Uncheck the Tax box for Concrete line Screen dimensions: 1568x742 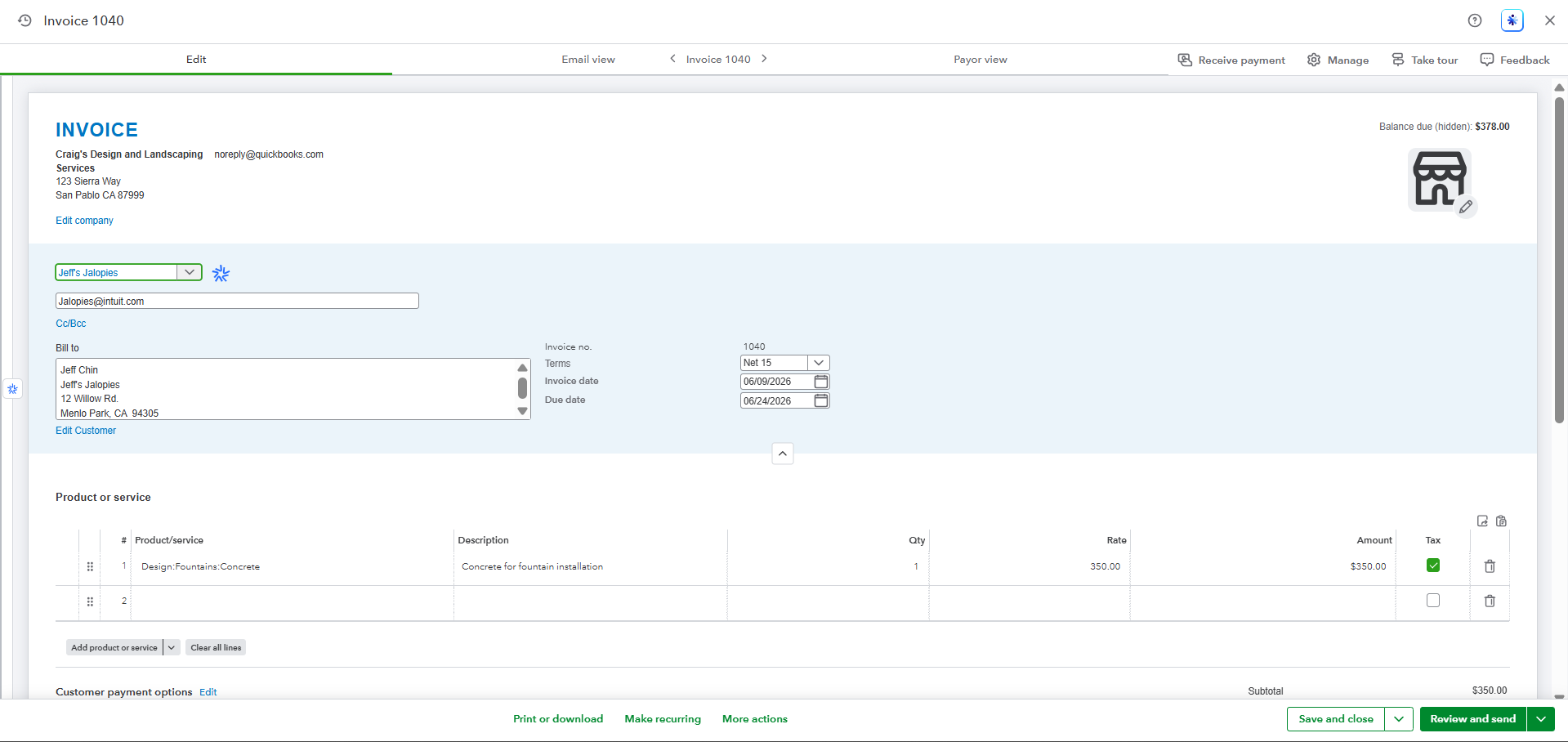pos(1433,565)
